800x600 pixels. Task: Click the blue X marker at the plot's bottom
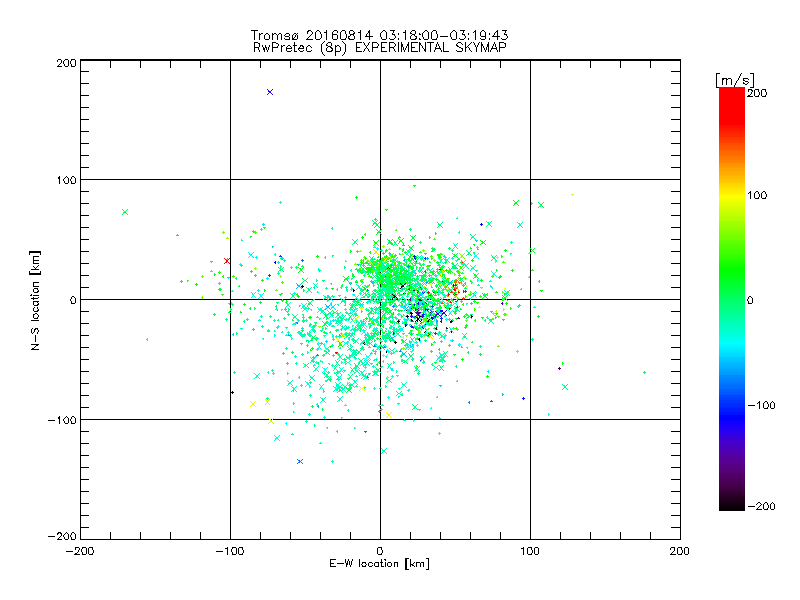coord(300,461)
